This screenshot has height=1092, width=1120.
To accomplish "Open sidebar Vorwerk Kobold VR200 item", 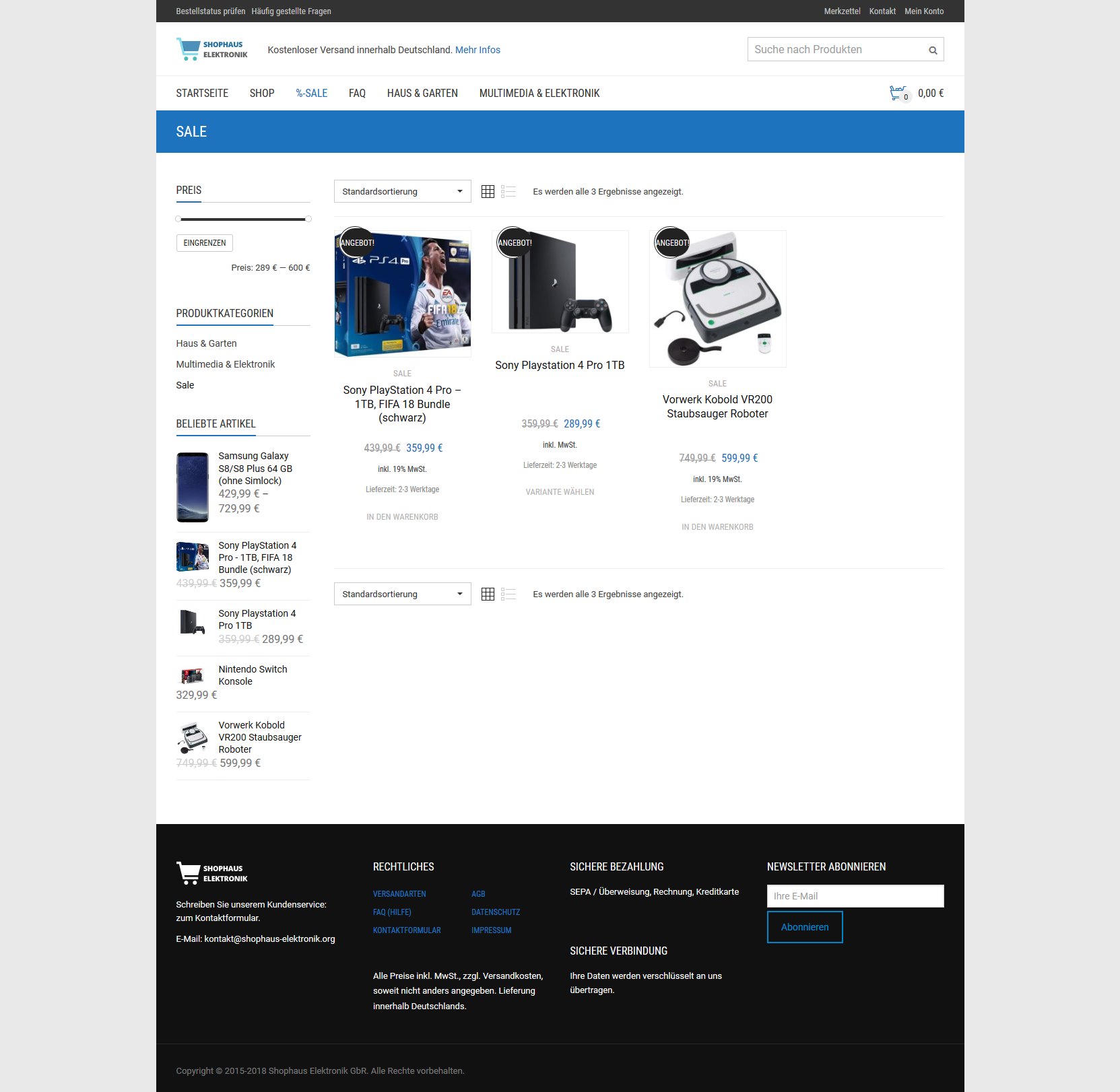I will pyautogui.click(x=260, y=737).
